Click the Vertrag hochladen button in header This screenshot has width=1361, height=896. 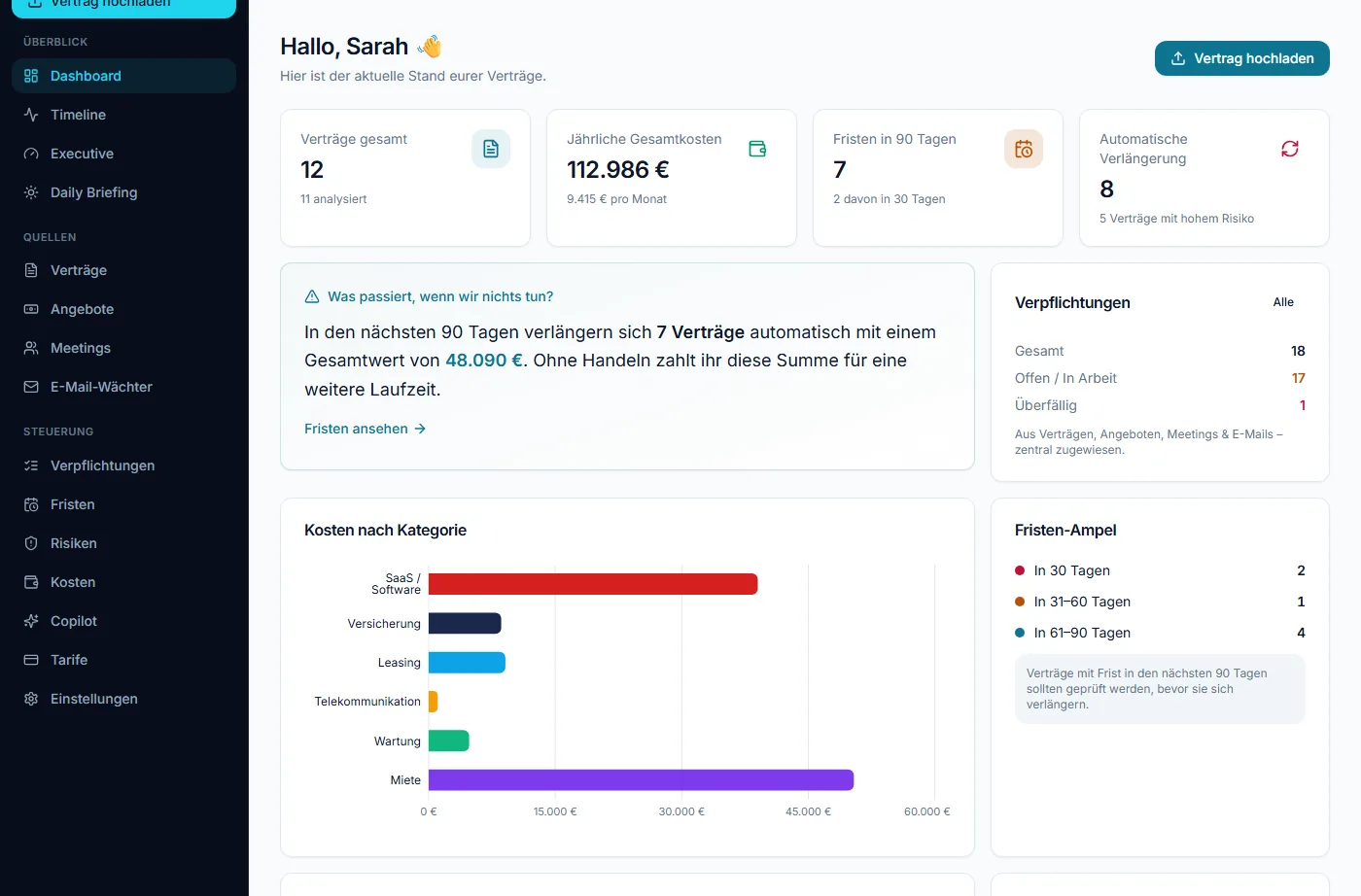pos(1241,58)
